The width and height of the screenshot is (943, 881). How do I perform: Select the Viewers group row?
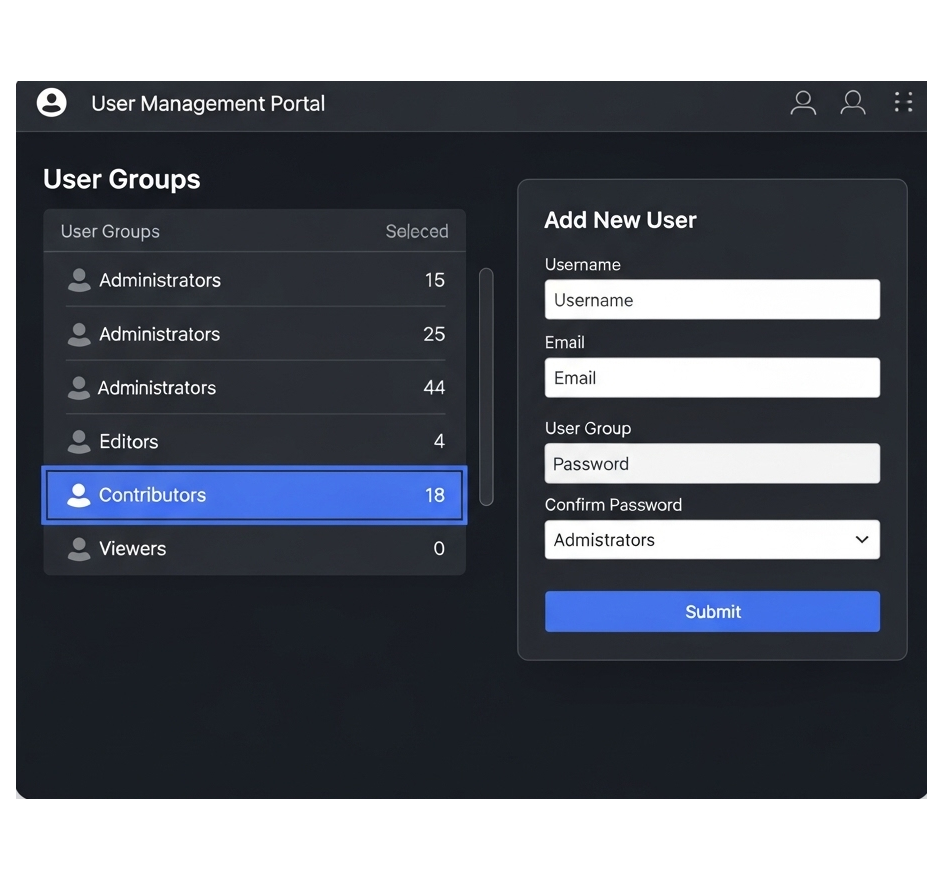(x=255, y=548)
